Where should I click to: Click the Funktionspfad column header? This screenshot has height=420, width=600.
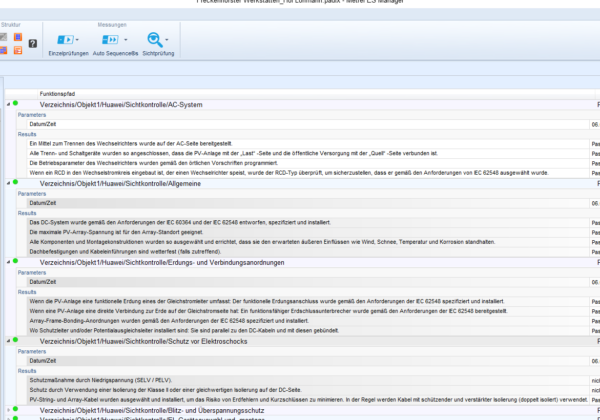point(57,94)
